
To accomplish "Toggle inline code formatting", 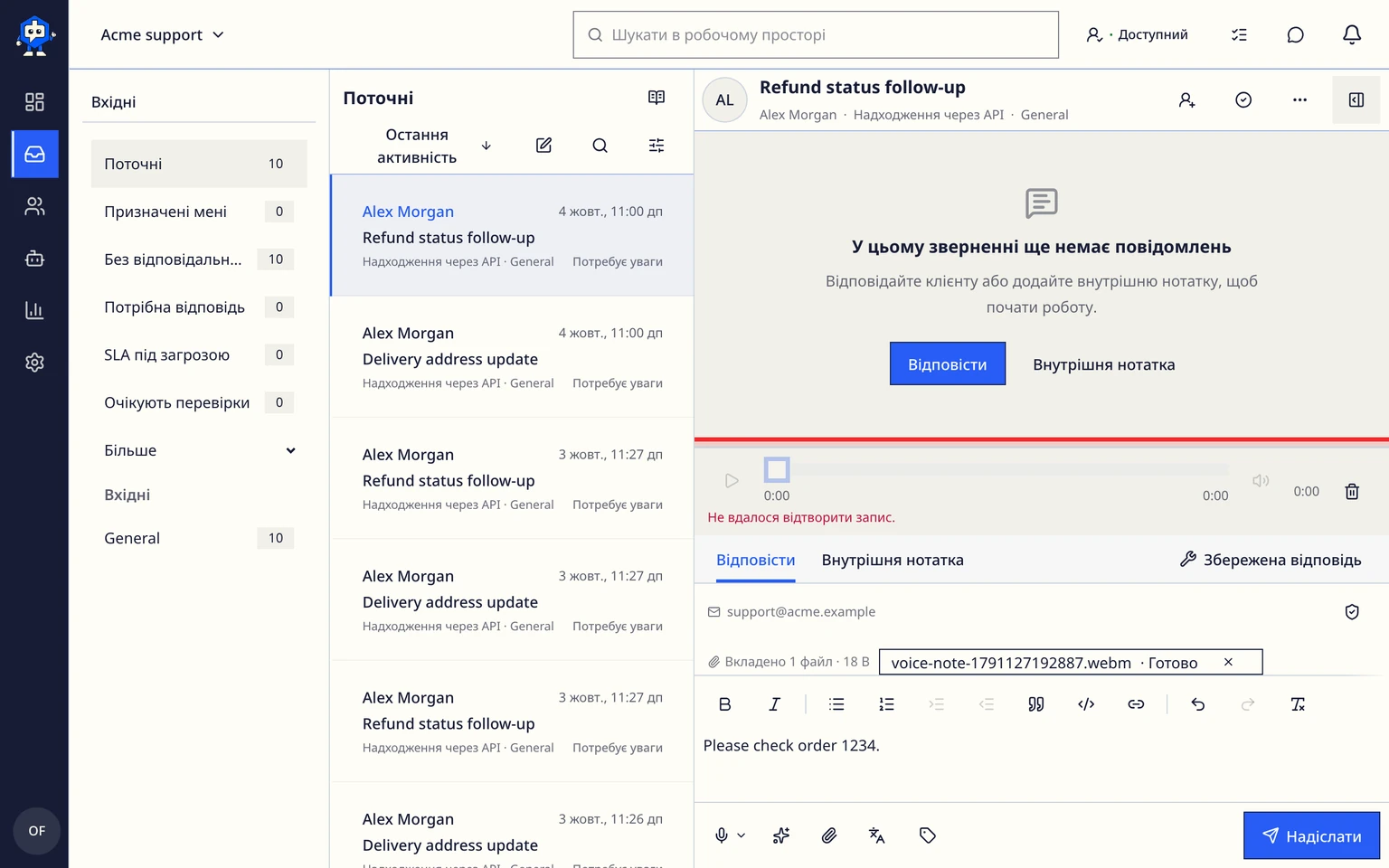I will click(1086, 704).
